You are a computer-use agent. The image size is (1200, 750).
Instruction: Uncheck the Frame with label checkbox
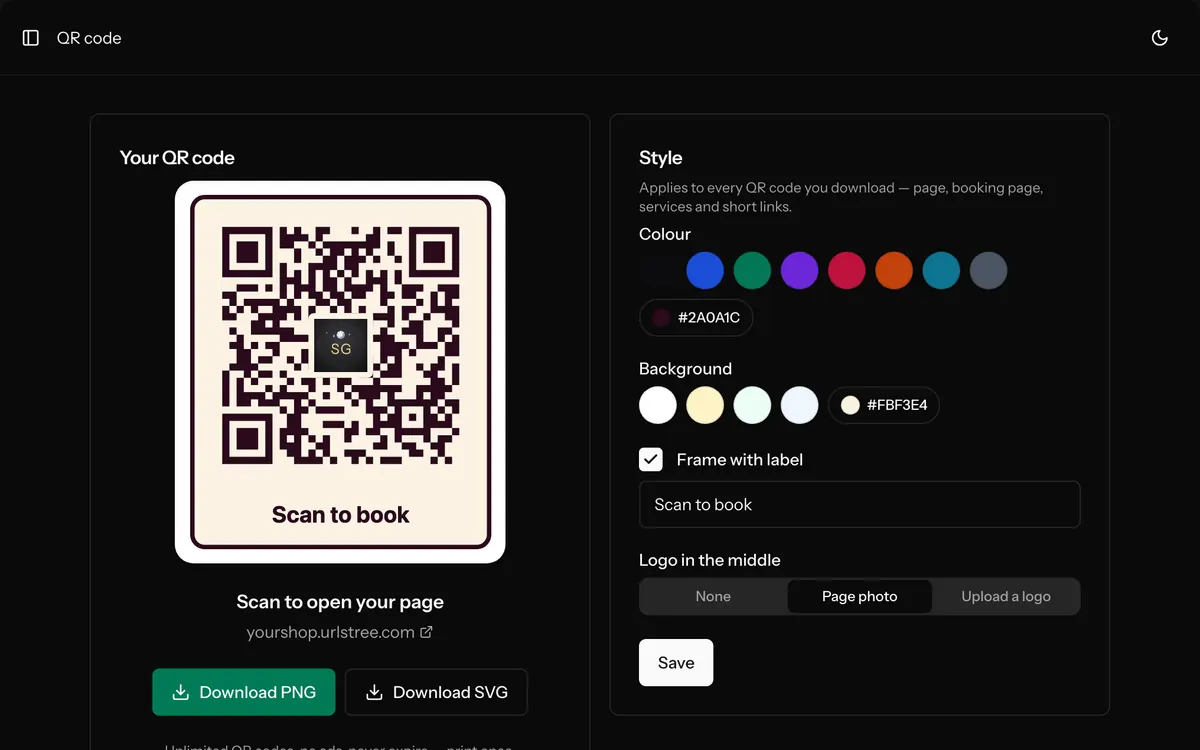point(651,460)
